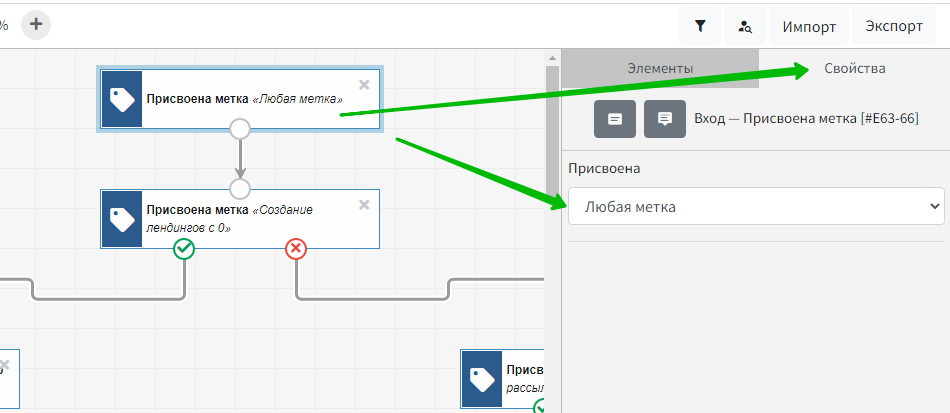The height and width of the screenshot is (413, 950).
Task: Click output connector under «Любая метка» block
Action: 240,128
